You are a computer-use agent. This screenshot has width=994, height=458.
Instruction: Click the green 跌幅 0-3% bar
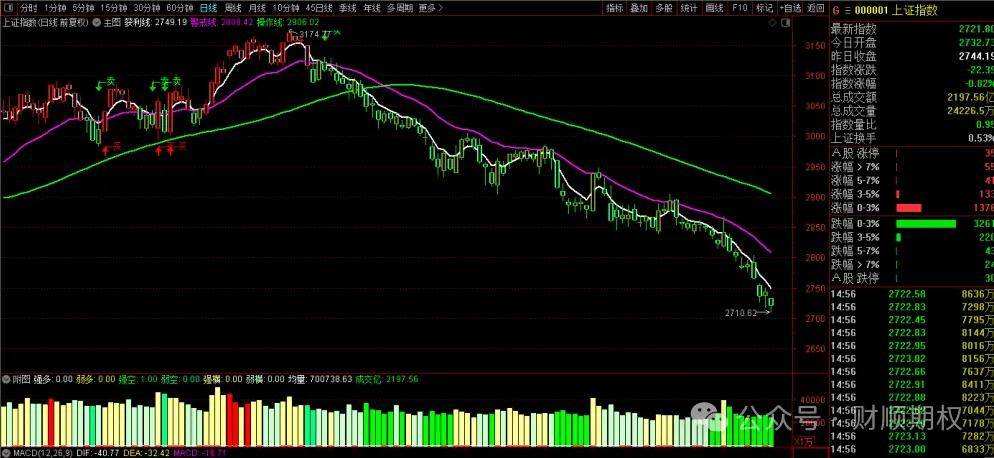(x=926, y=224)
